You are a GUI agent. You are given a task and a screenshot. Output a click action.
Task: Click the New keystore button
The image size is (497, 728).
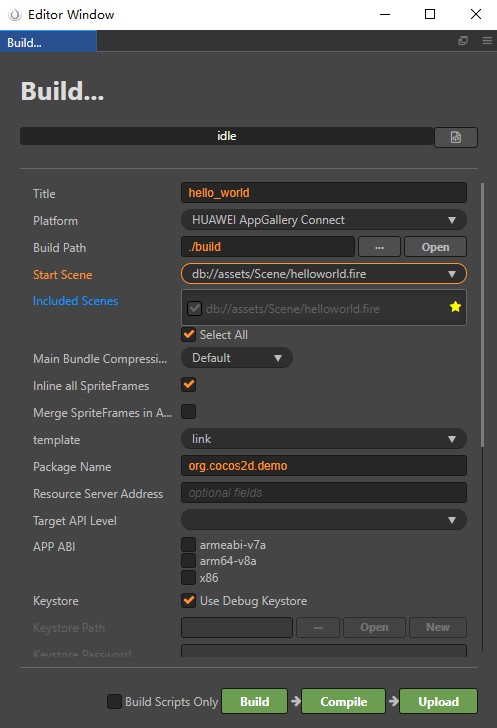[x=438, y=627]
